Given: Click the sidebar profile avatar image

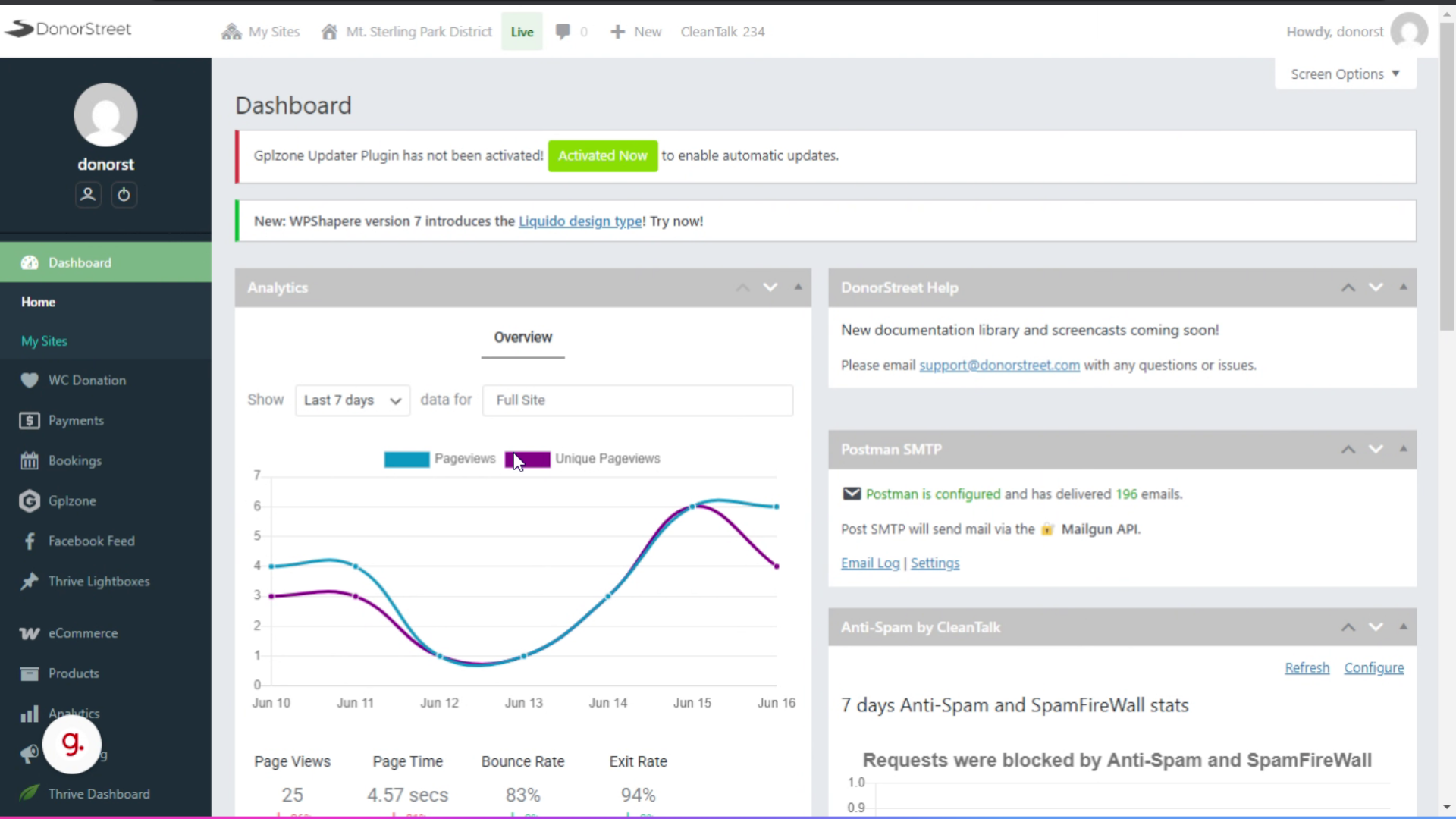Looking at the screenshot, I should (105, 115).
